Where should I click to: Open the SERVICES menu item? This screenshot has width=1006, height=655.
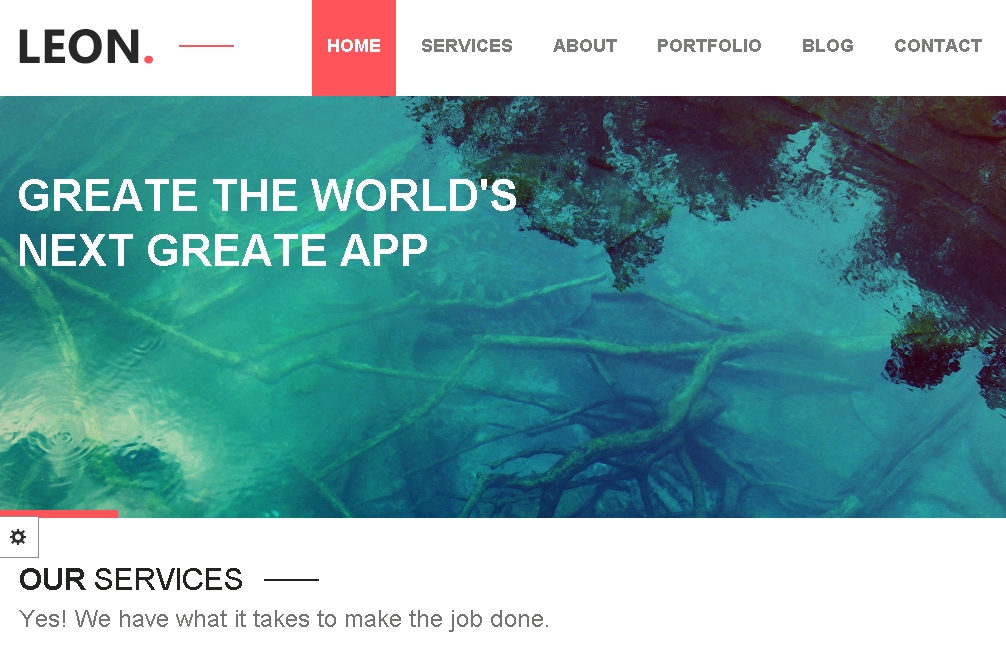[466, 46]
